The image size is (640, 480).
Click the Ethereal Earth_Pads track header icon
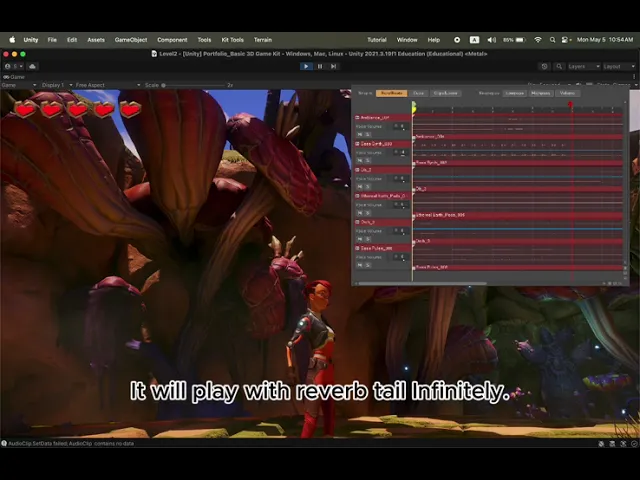[x=357, y=196]
